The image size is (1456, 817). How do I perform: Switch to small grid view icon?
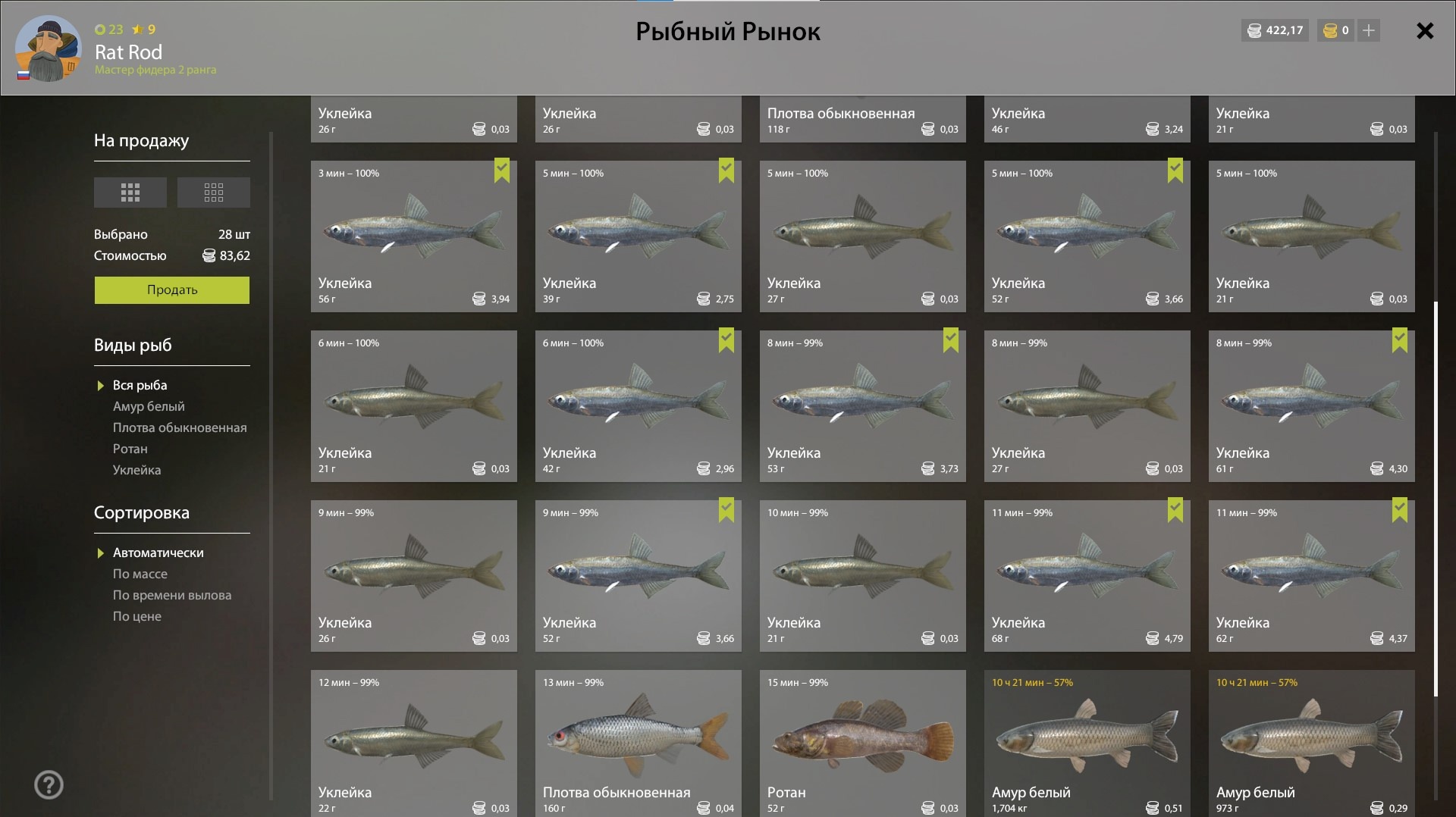(x=213, y=193)
